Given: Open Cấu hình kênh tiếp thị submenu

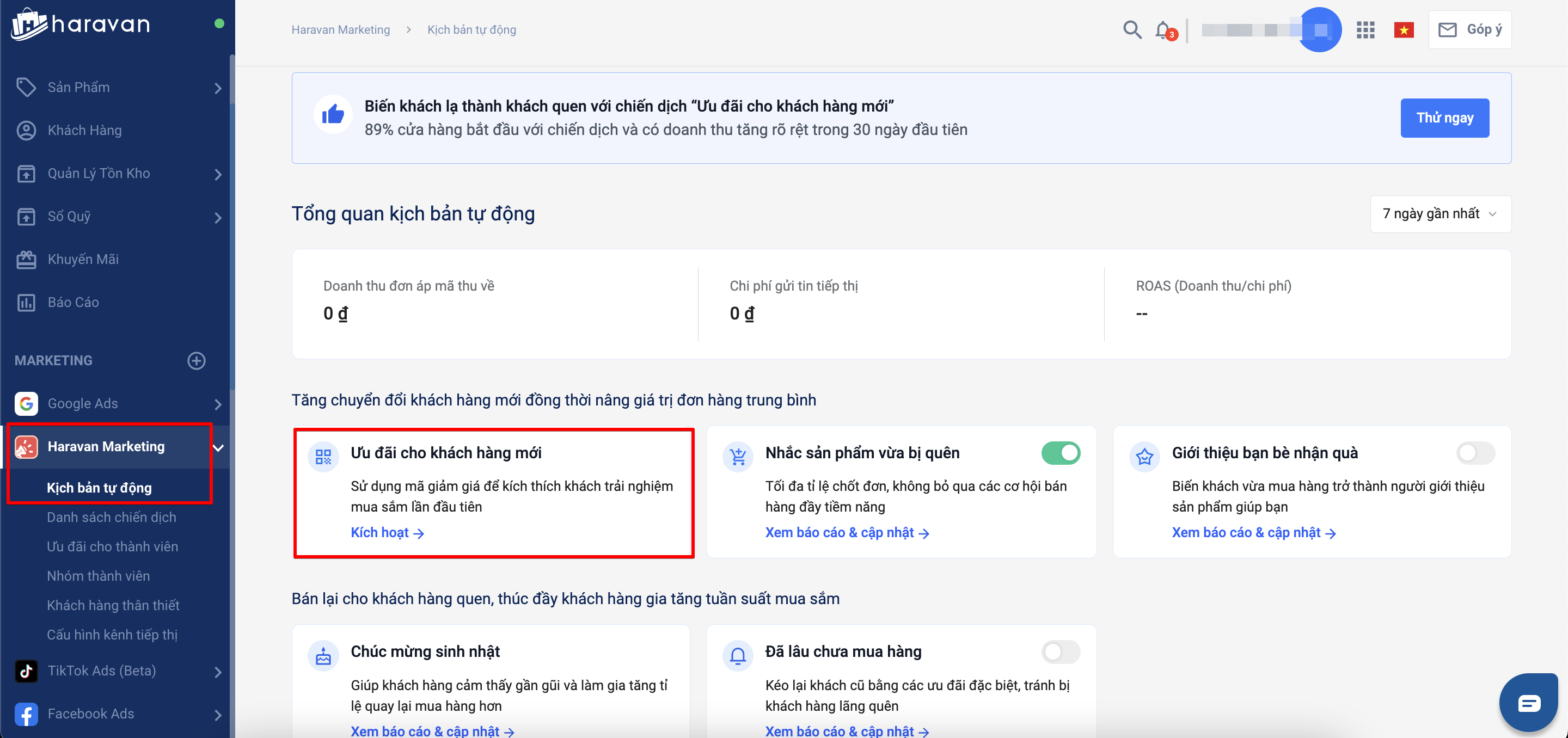Looking at the screenshot, I should (112, 635).
